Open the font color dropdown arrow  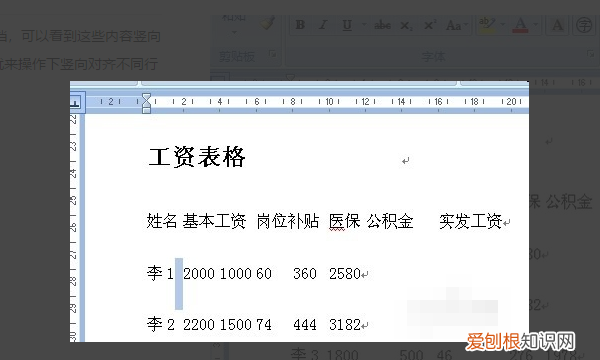tap(536, 25)
